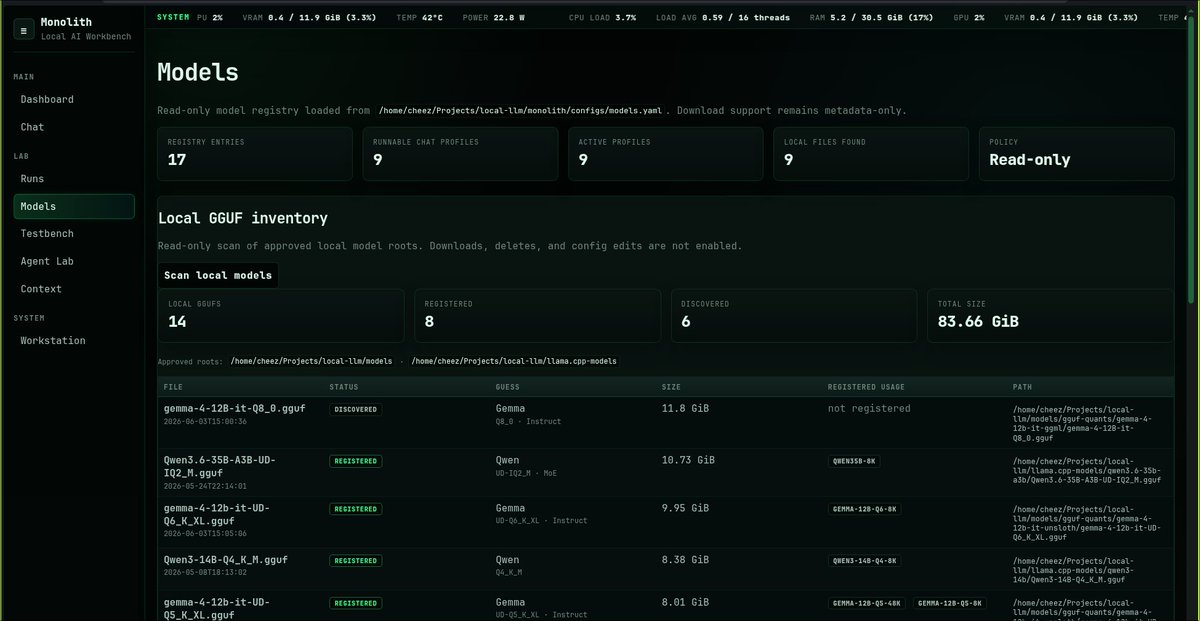1200x621 pixels.
Task: Select file Qwen3.6-35B-A3B-UD-IQ2_M.gguf
Action: [x=220, y=465]
